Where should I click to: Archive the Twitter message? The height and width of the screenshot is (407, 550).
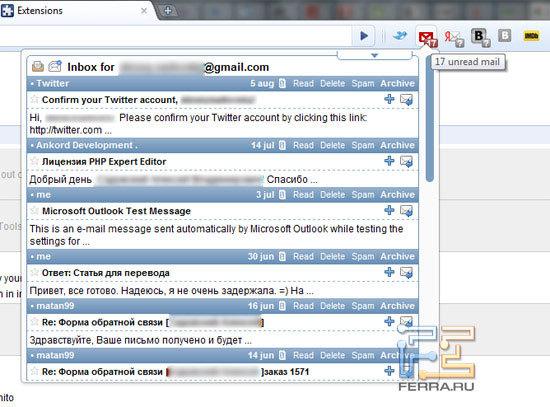[x=397, y=84]
